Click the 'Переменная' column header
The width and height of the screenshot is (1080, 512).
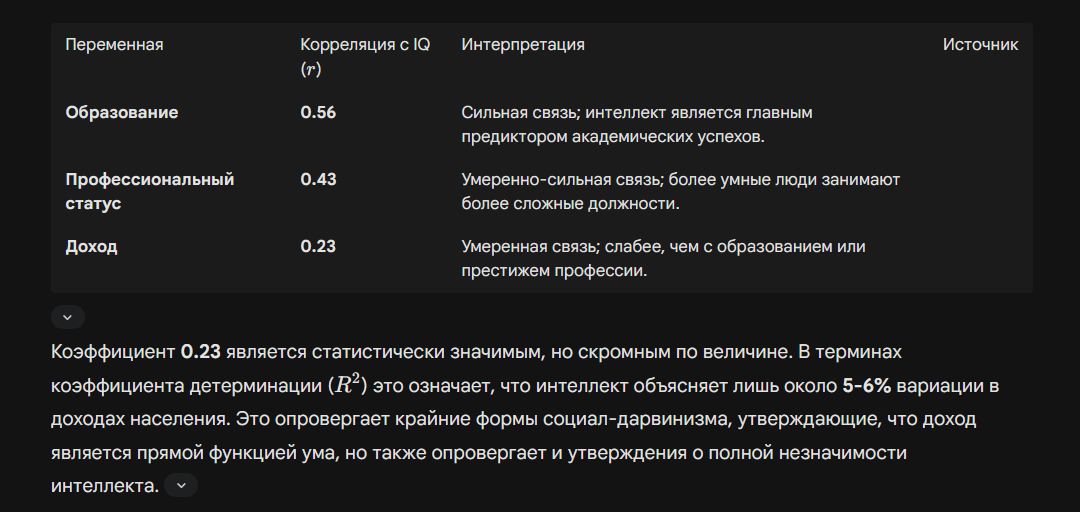[114, 45]
